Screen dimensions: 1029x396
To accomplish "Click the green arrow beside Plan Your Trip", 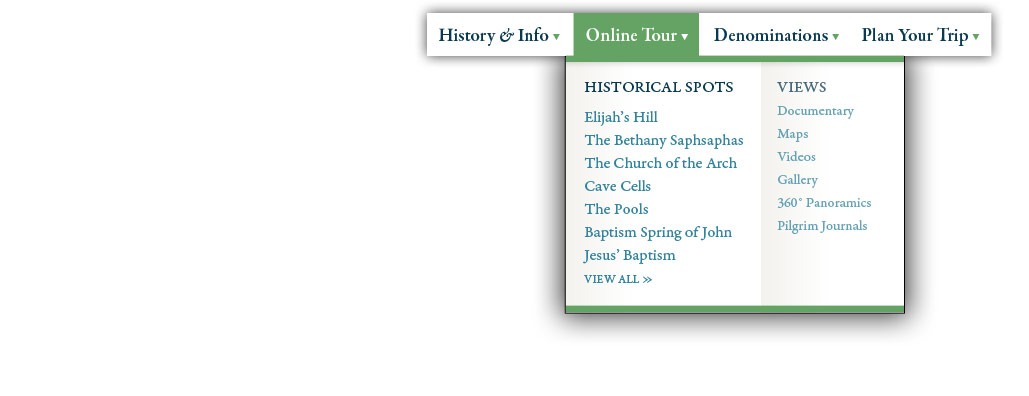I will [x=976, y=37].
